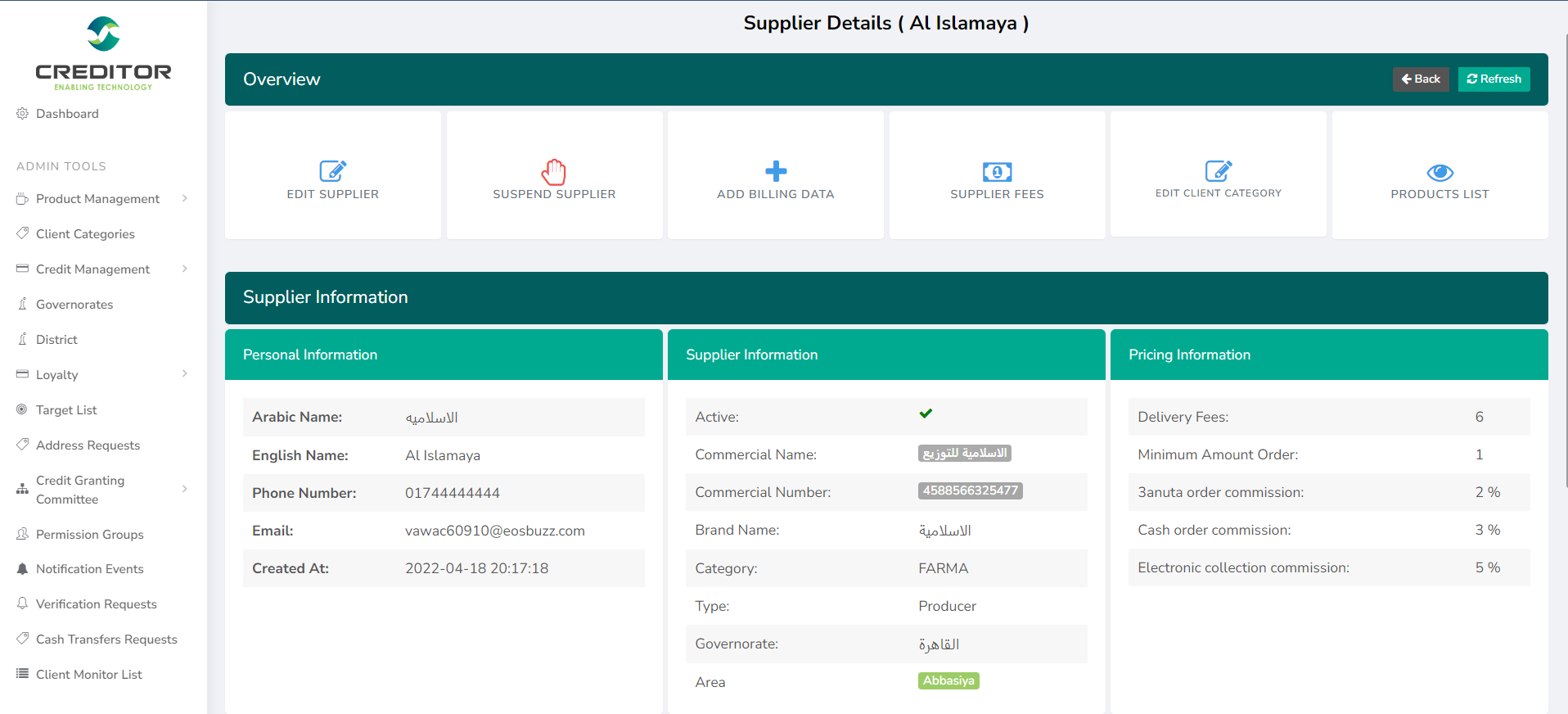The height and width of the screenshot is (714, 1568).
Task: Go to Client Categories page
Action: 85,234
